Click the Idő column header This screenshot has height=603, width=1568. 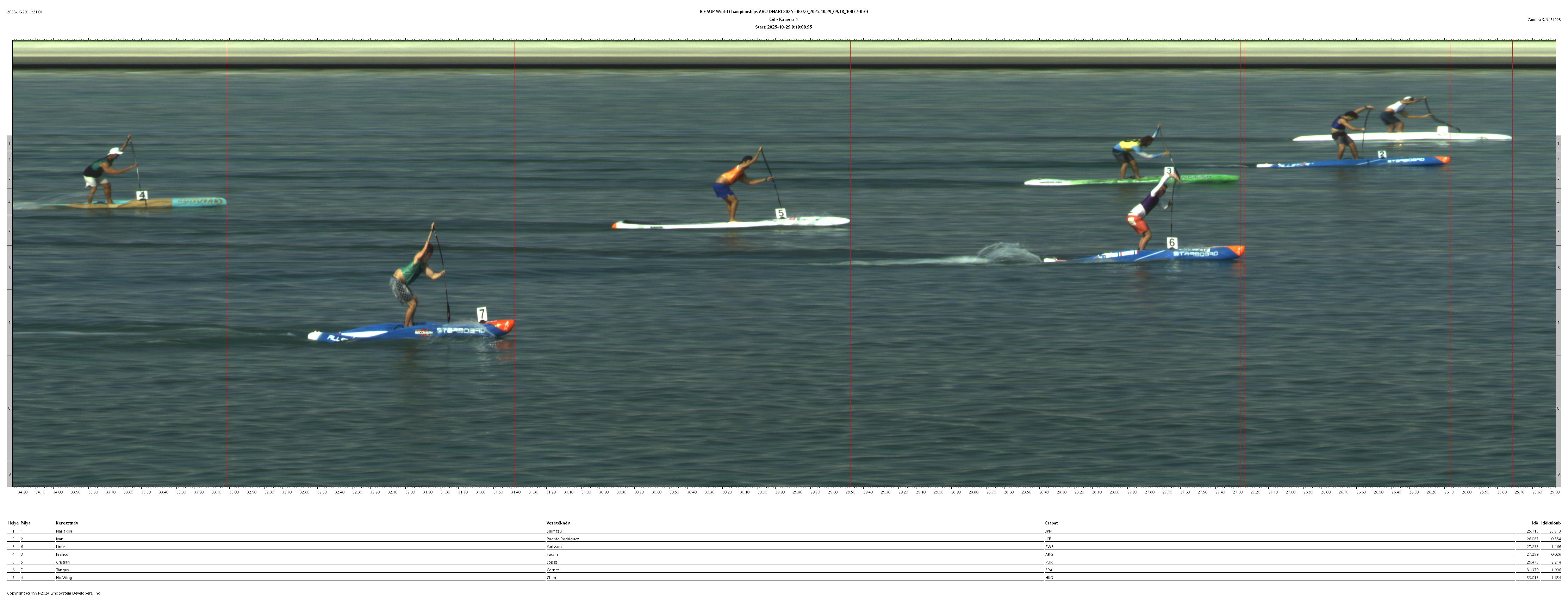(1535, 523)
